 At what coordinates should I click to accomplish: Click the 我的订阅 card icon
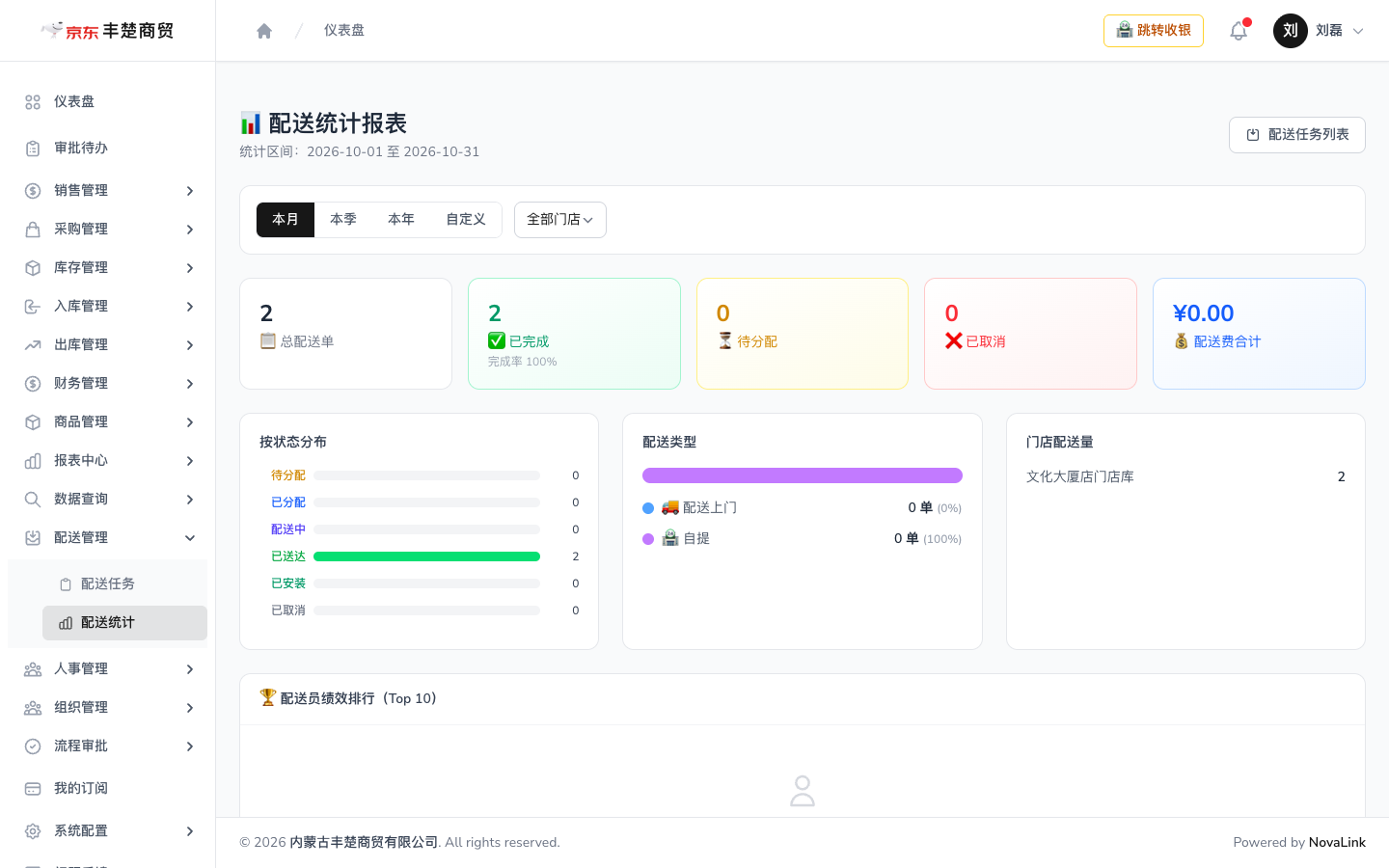click(x=33, y=789)
